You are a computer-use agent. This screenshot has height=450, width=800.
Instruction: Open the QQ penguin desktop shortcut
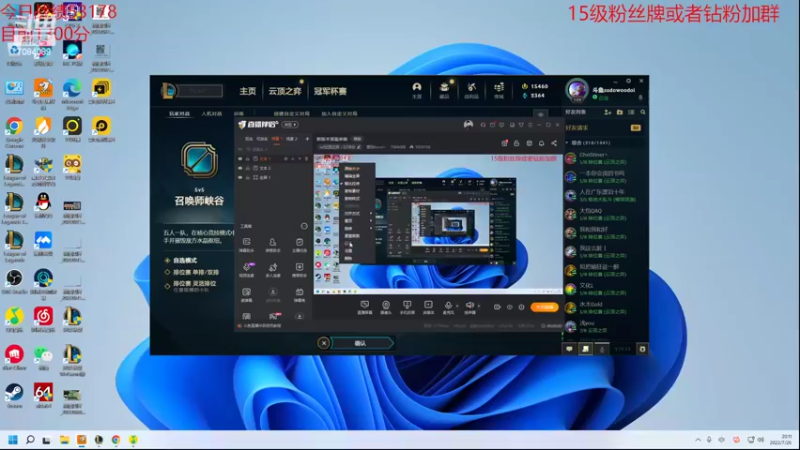pos(43,202)
